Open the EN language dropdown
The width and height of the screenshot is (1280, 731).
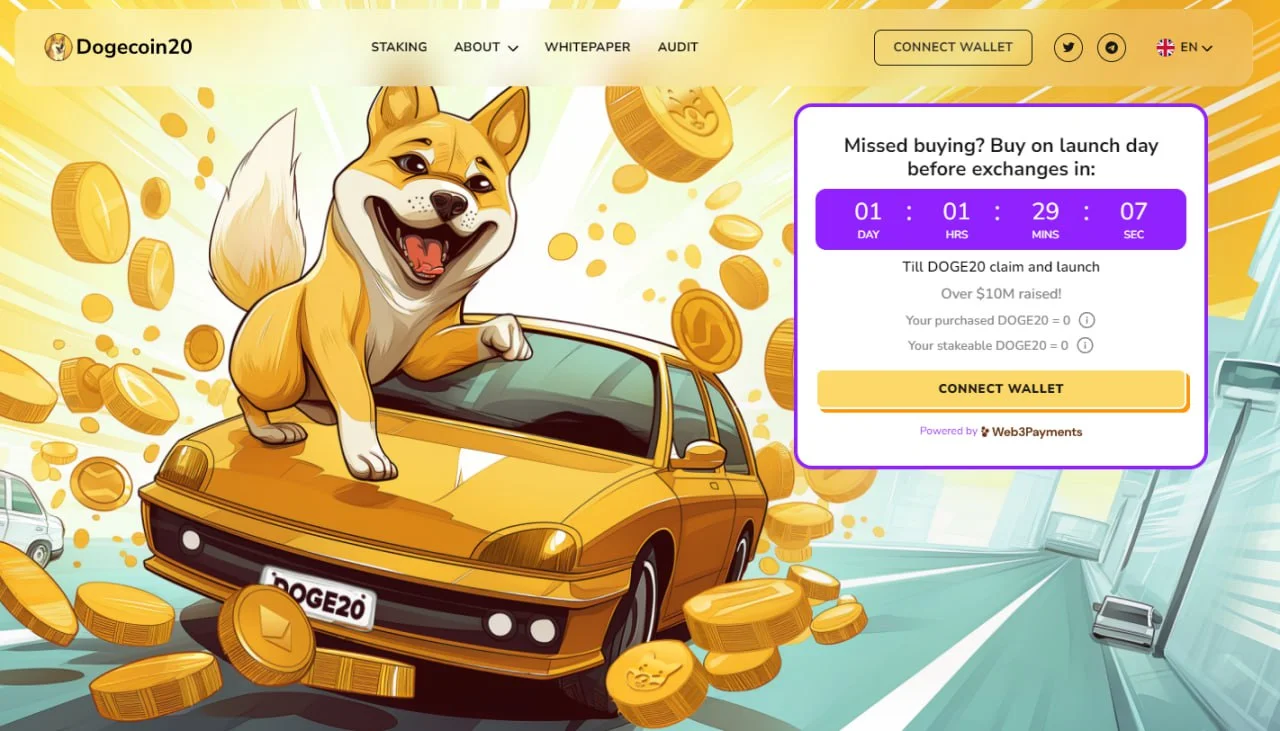tap(1185, 47)
